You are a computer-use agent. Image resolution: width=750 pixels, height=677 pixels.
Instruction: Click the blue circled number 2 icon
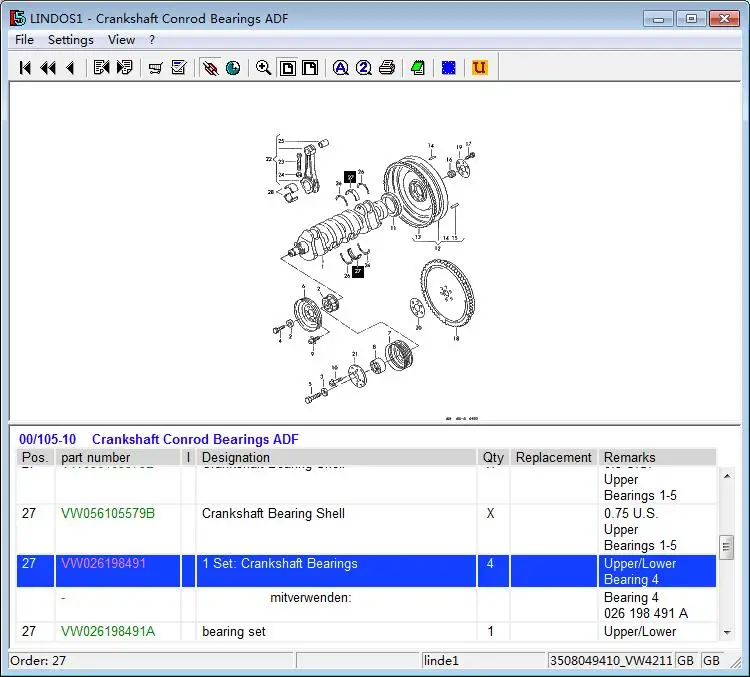click(x=363, y=68)
